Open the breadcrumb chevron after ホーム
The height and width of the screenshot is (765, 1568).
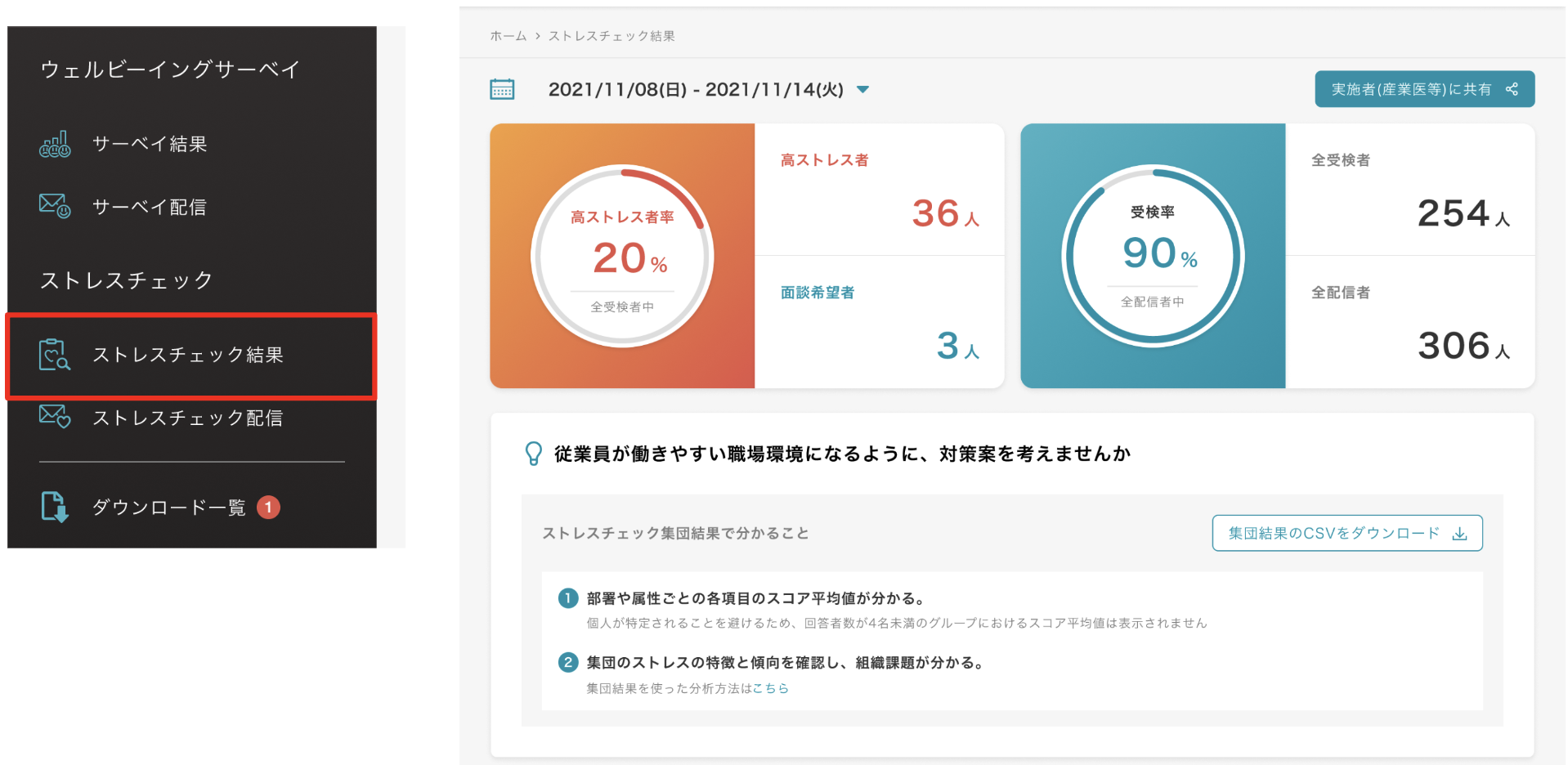click(x=536, y=36)
